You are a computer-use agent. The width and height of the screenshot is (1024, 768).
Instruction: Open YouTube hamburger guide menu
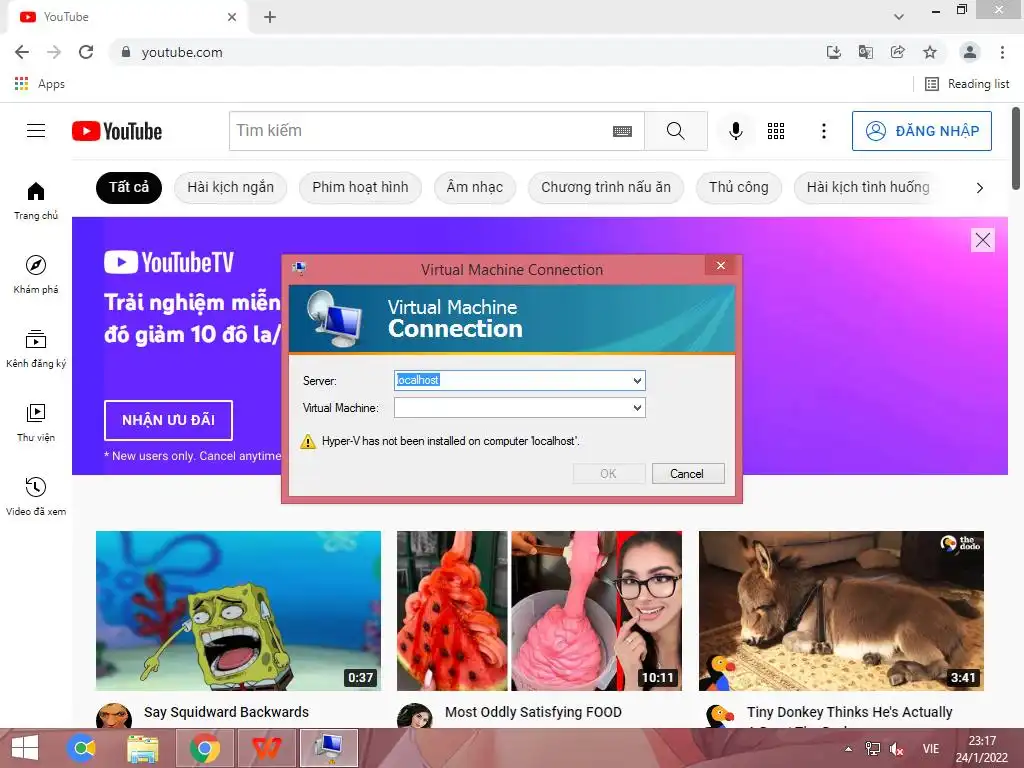coord(36,131)
